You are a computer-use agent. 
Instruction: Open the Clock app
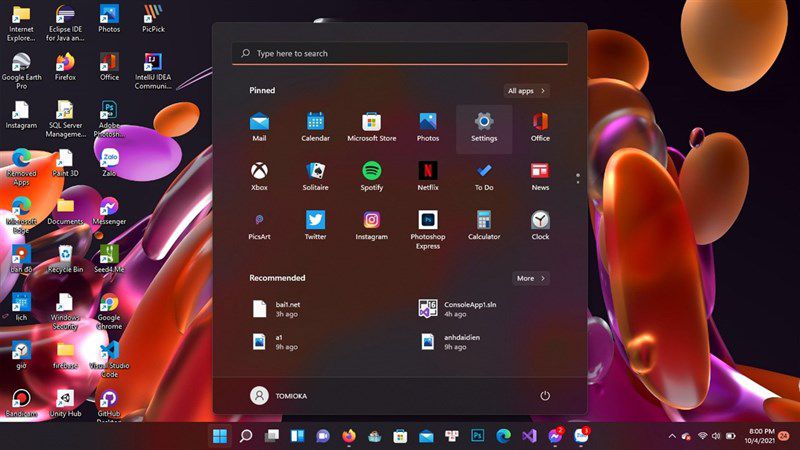tap(540, 226)
